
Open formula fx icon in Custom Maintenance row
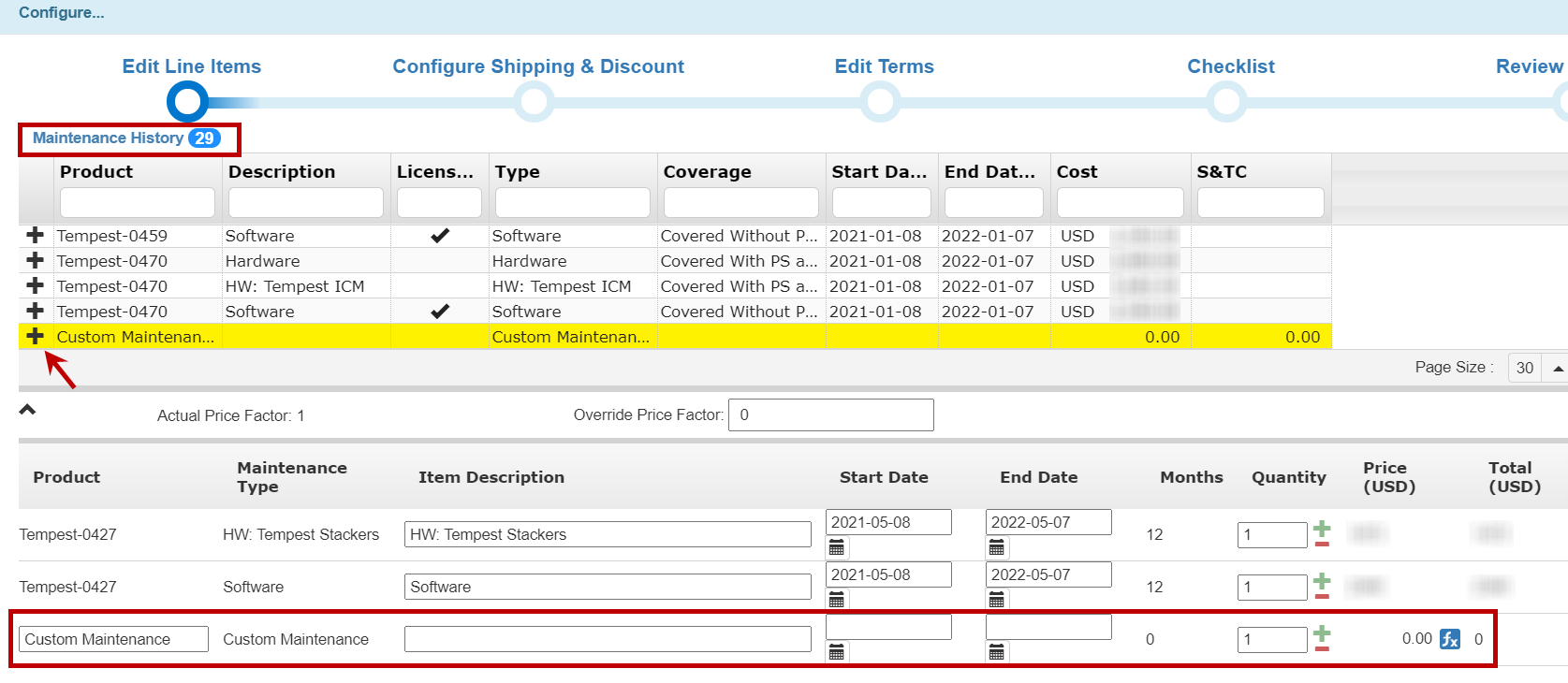click(1449, 639)
